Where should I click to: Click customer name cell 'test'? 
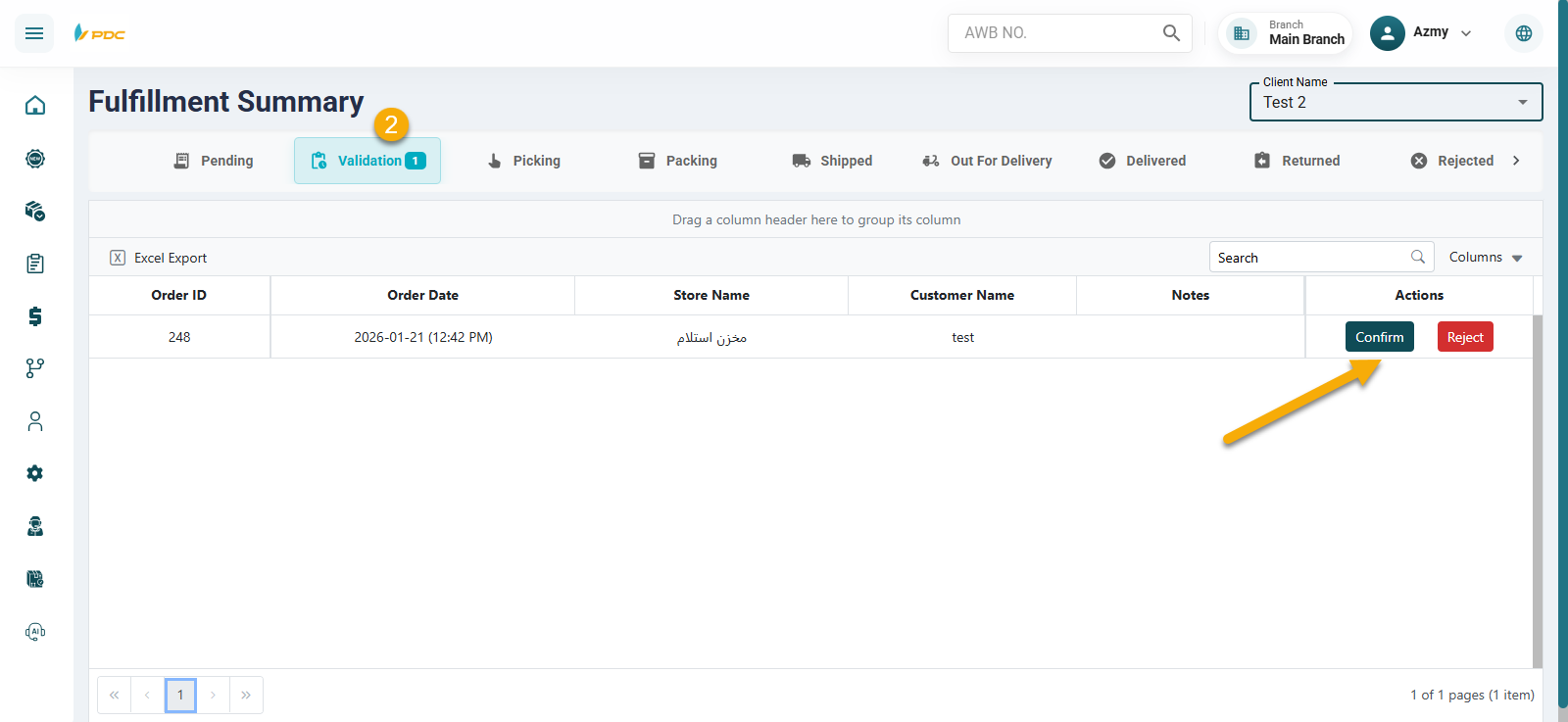coord(962,337)
